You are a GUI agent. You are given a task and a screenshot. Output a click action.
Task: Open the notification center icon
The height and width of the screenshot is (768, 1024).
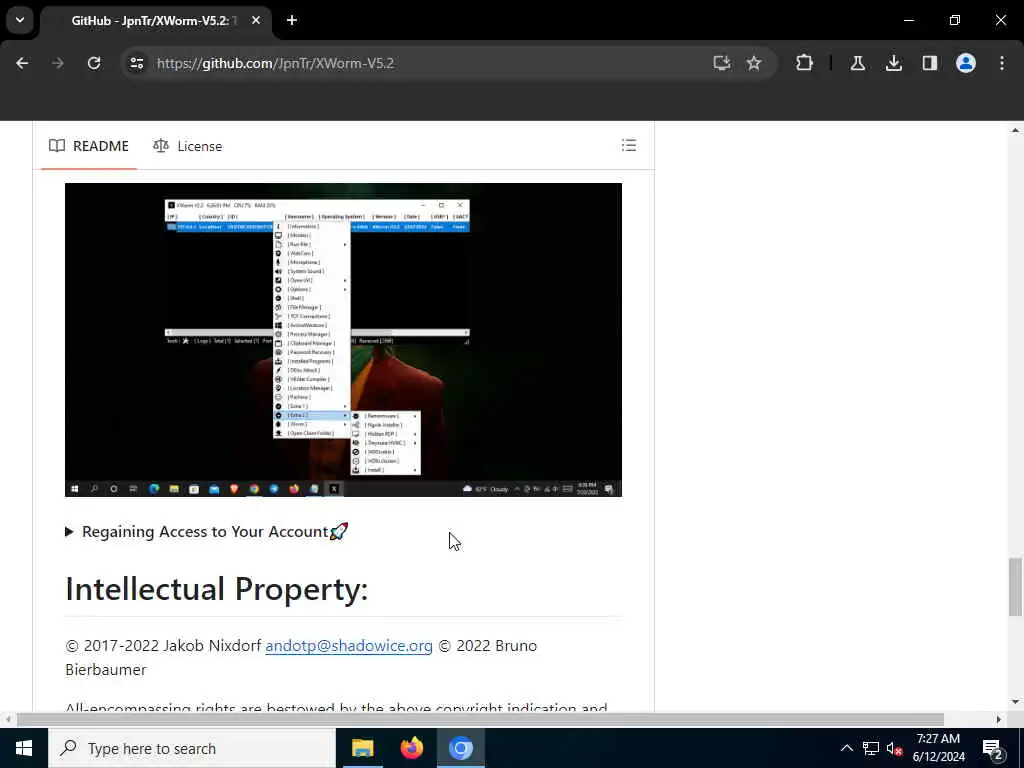tap(993, 748)
